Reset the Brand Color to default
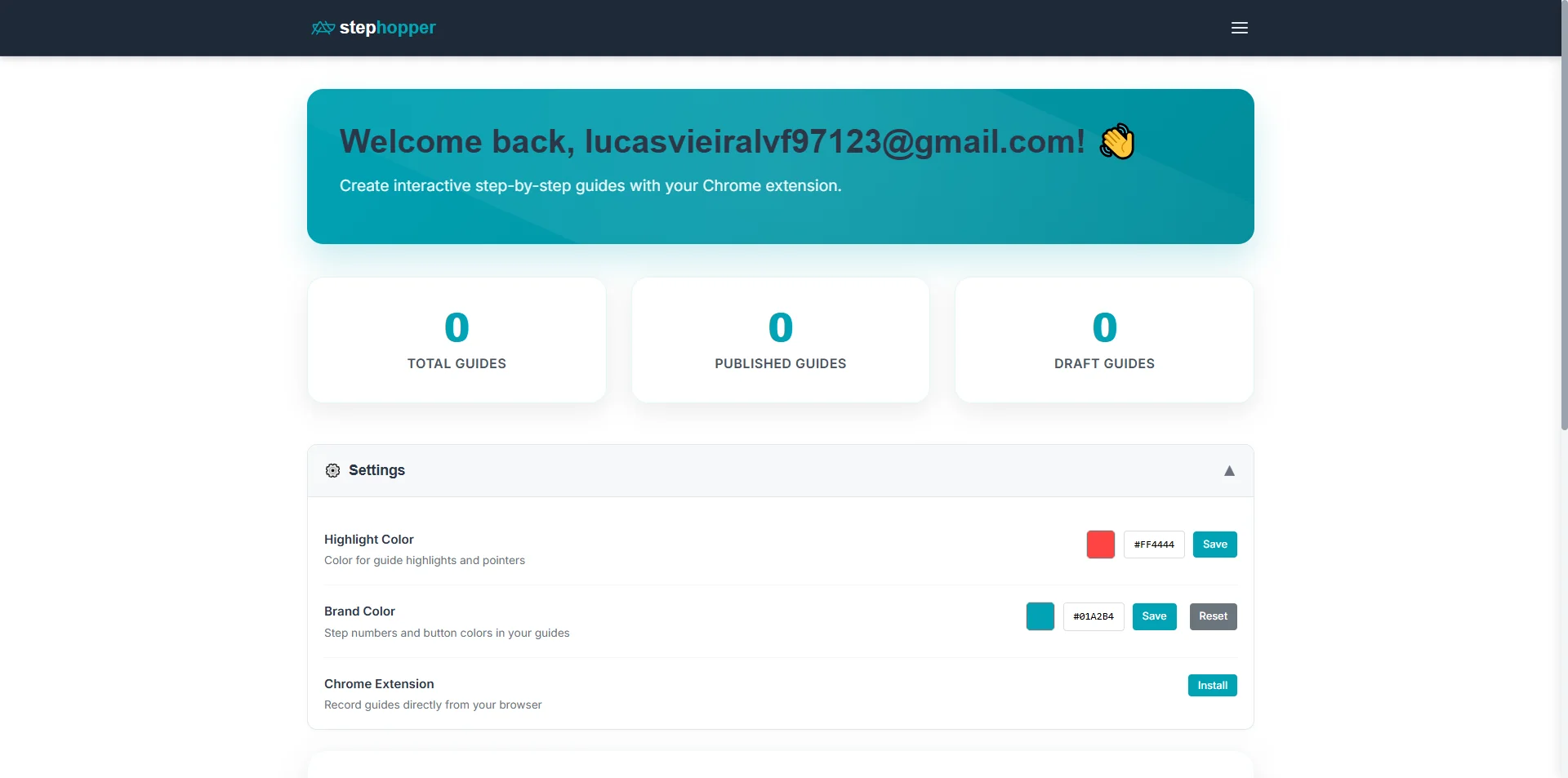The image size is (1568, 778). pyautogui.click(x=1213, y=616)
